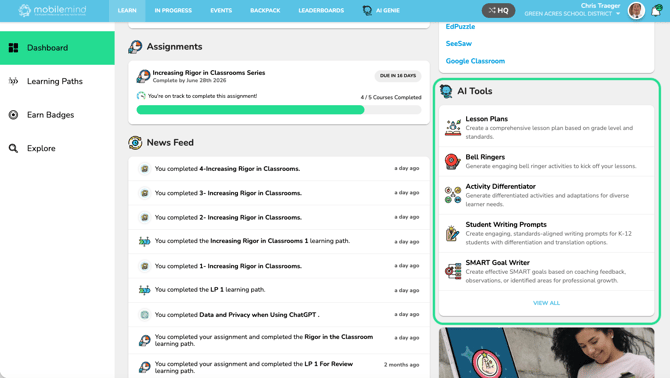Click badge icon for 2- Increasing Rigor entry
Screen dimensions: 670x378
pos(144,217)
